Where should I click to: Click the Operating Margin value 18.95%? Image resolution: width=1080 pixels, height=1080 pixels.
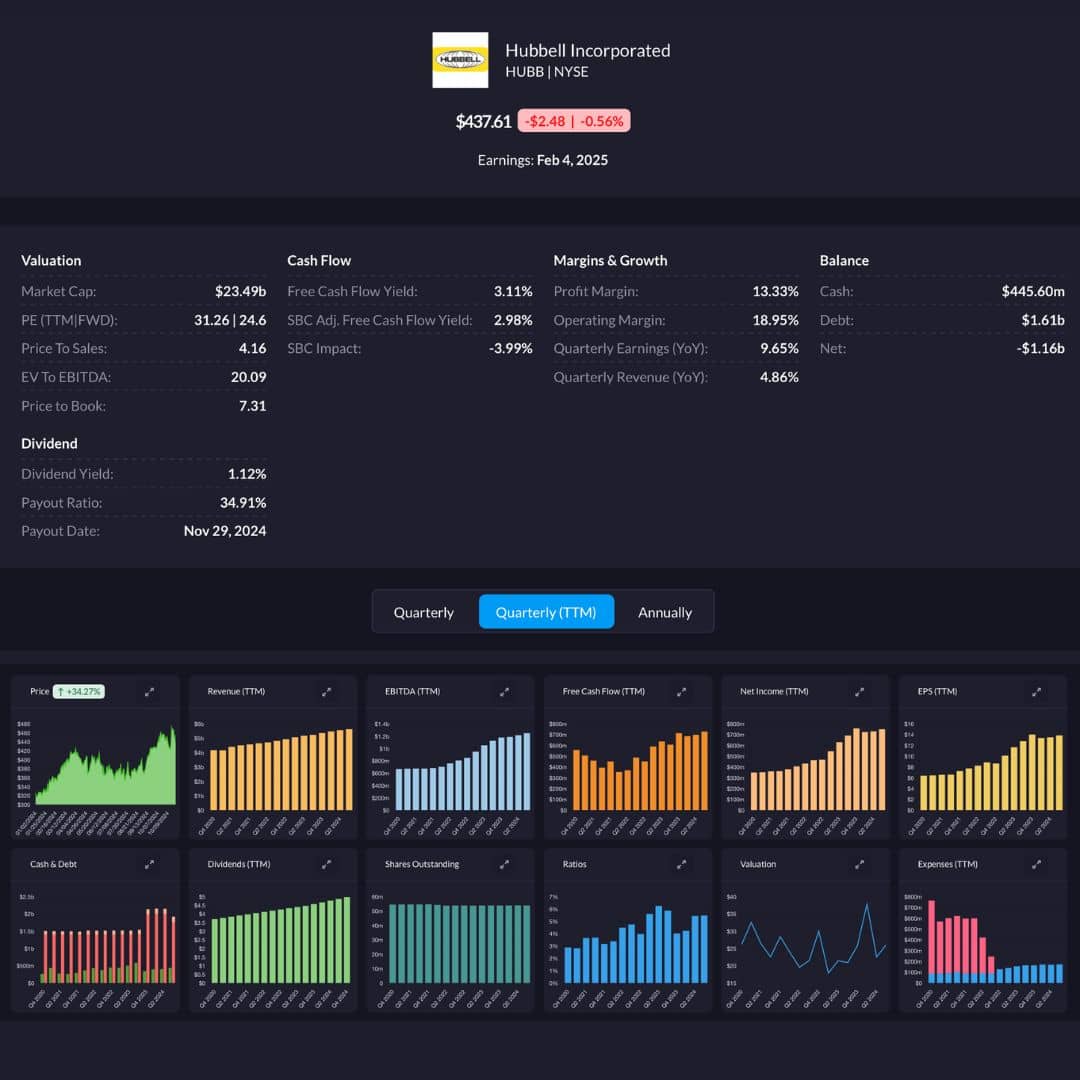click(776, 320)
